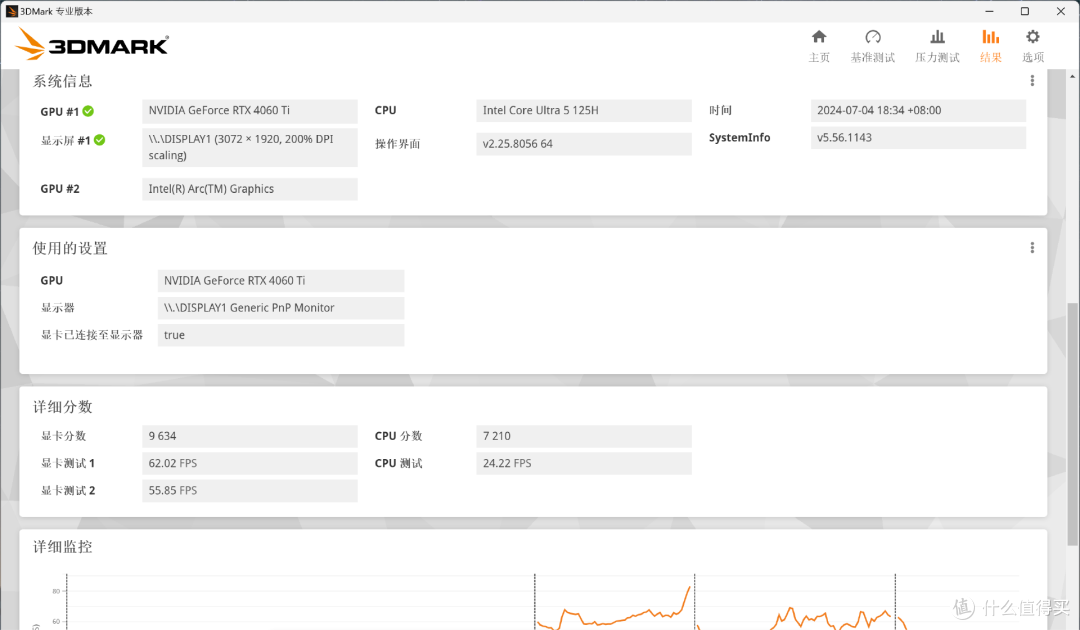The height and width of the screenshot is (630, 1080).
Task: Click the CPU field Intel Core Ultra 5 125H
Action: (584, 111)
